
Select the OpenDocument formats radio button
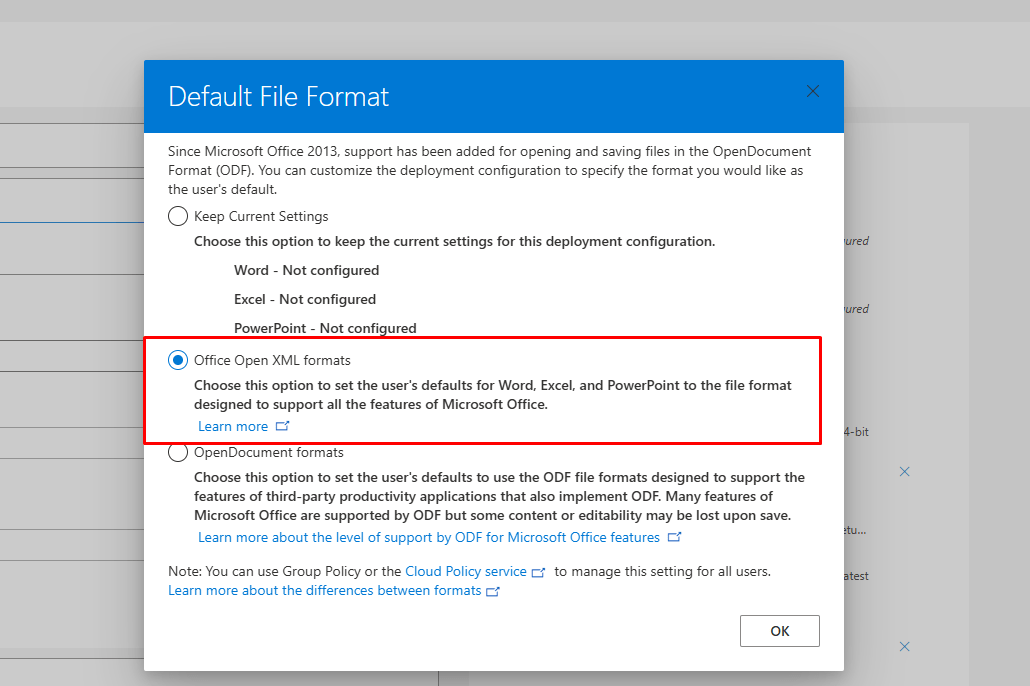point(178,452)
